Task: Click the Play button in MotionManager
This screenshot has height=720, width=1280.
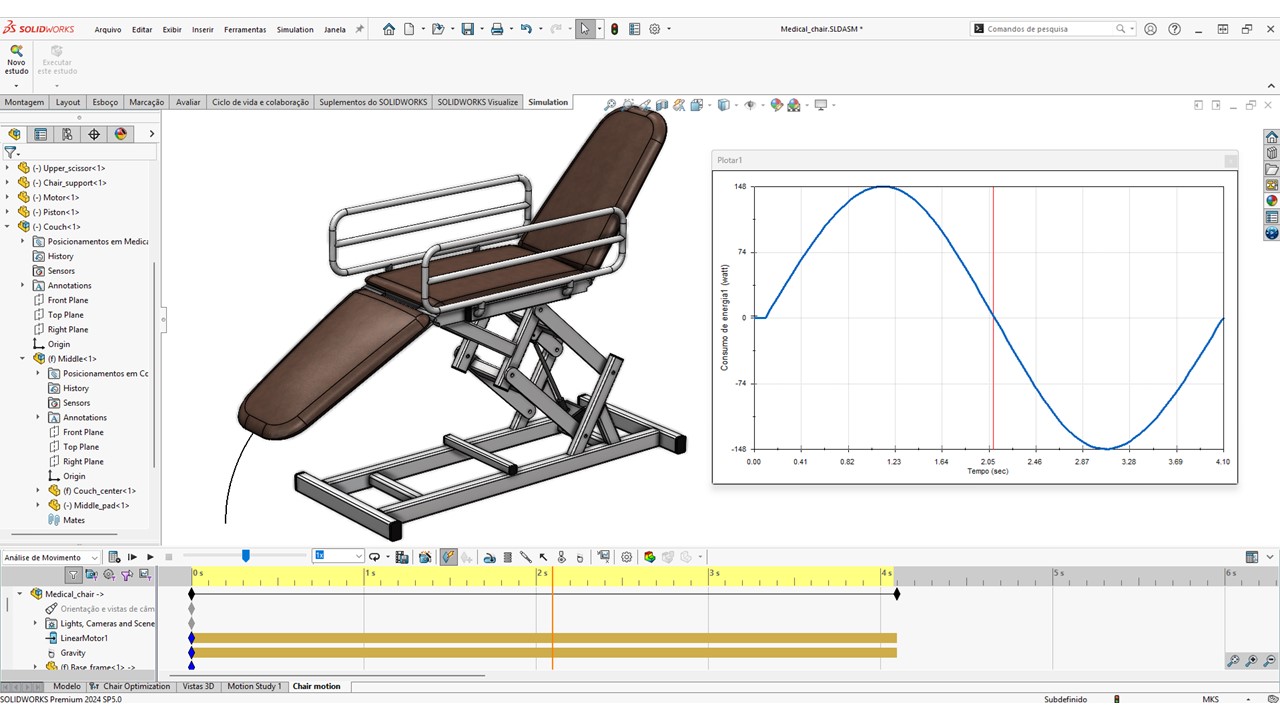Action: [x=150, y=557]
